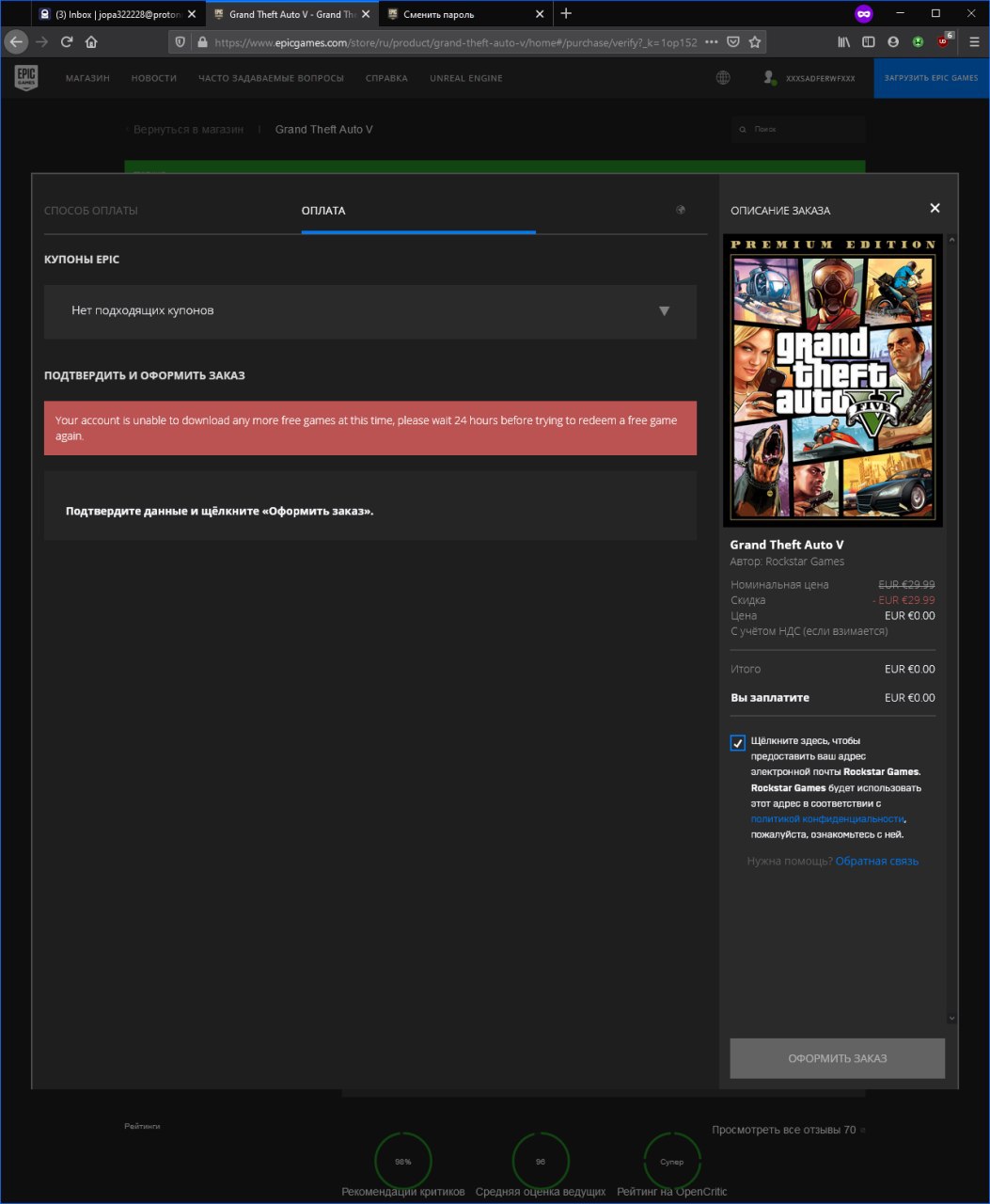Toggle the browser sidebar icon

click(x=868, y=41)
